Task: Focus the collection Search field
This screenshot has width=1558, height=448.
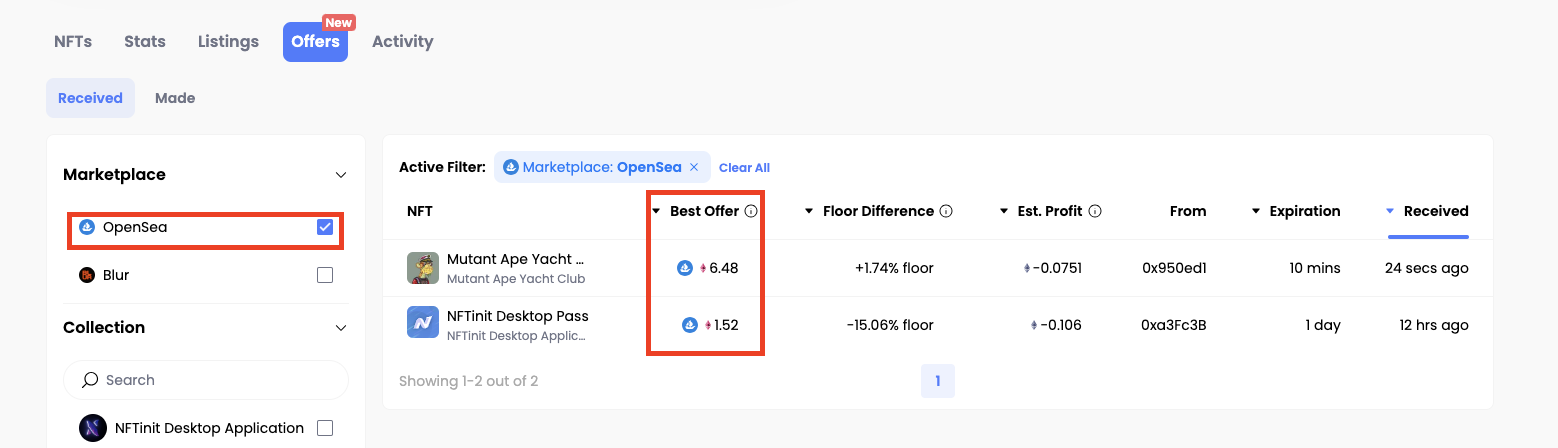Action: pyautogui.click(x=206, y=380)
